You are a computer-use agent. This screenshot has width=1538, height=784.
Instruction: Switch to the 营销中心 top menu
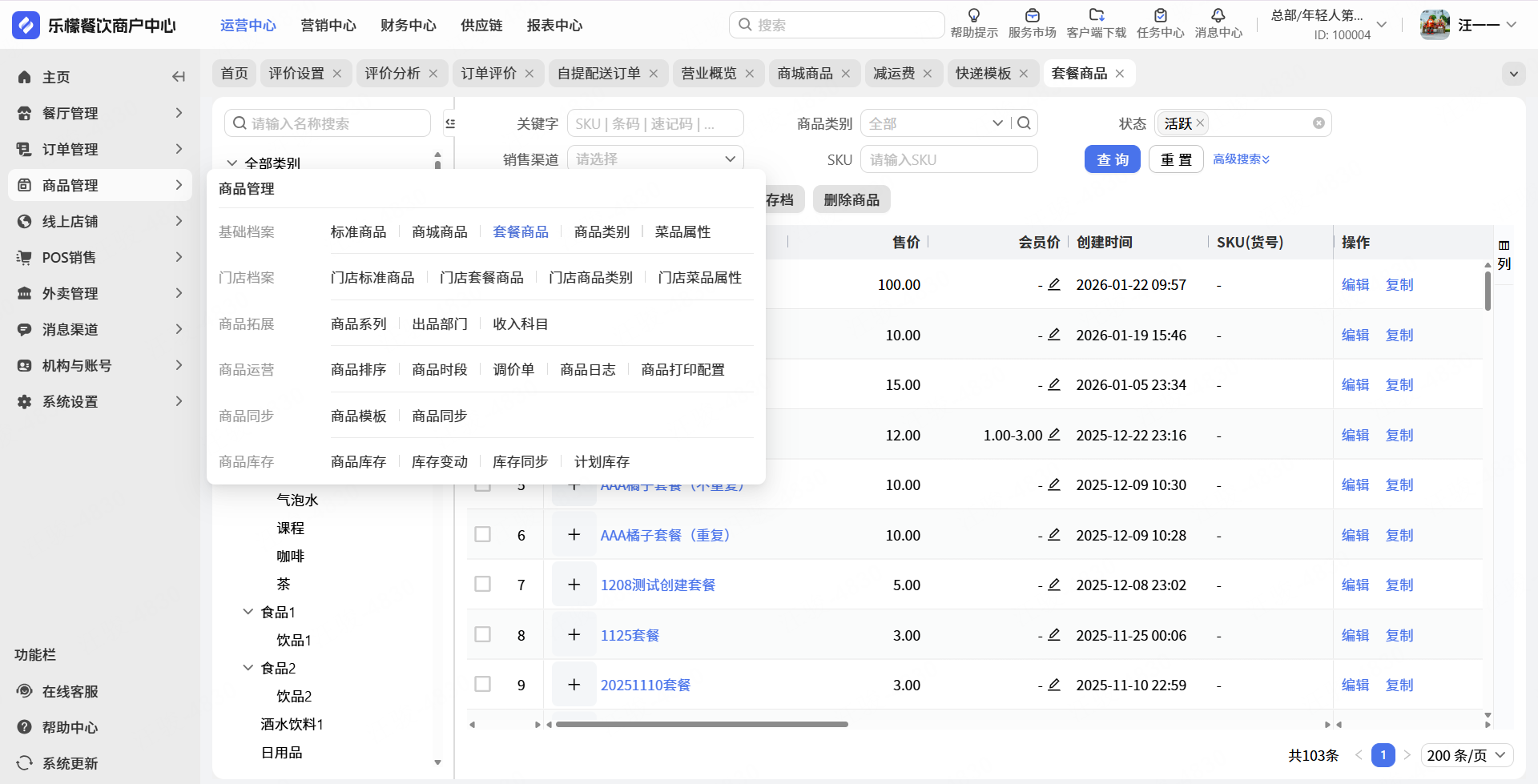click(x=328, y=26)
